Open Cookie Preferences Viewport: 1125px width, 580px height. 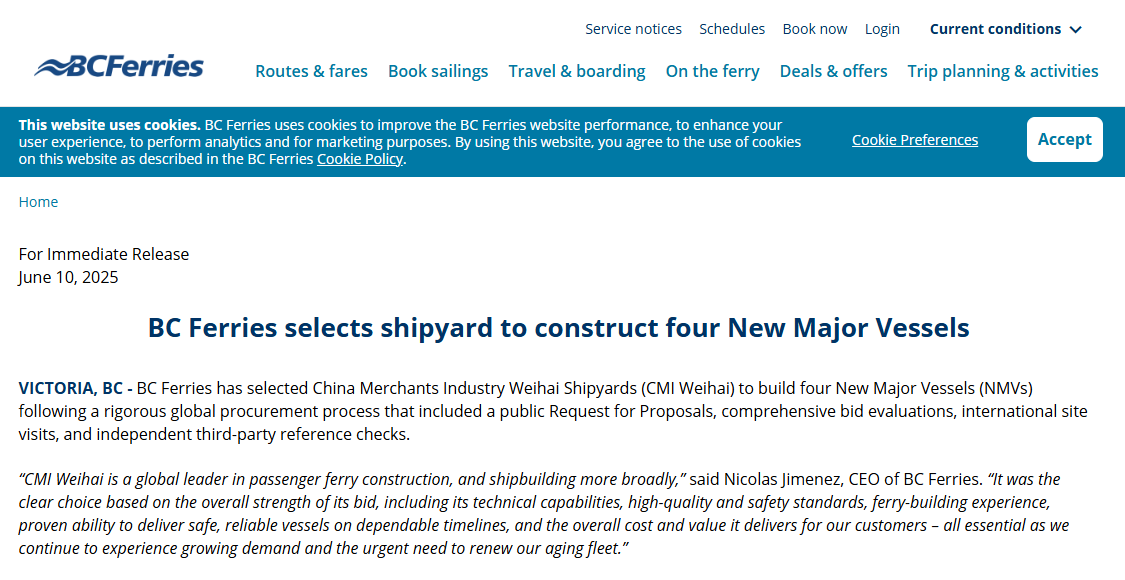coord(915,140)
